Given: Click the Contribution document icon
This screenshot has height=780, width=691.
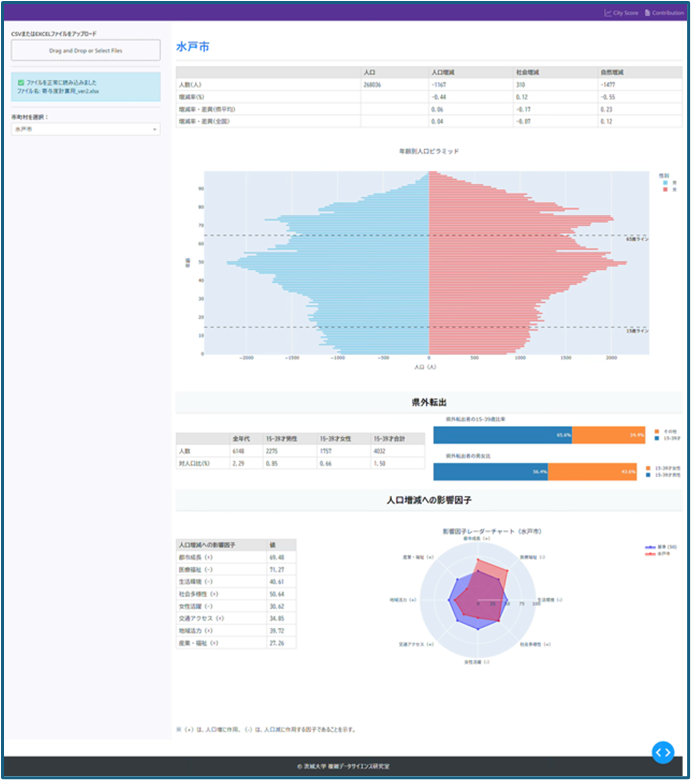Looking at the screenshot, I should pyautogui.click(x=647, y=13).
